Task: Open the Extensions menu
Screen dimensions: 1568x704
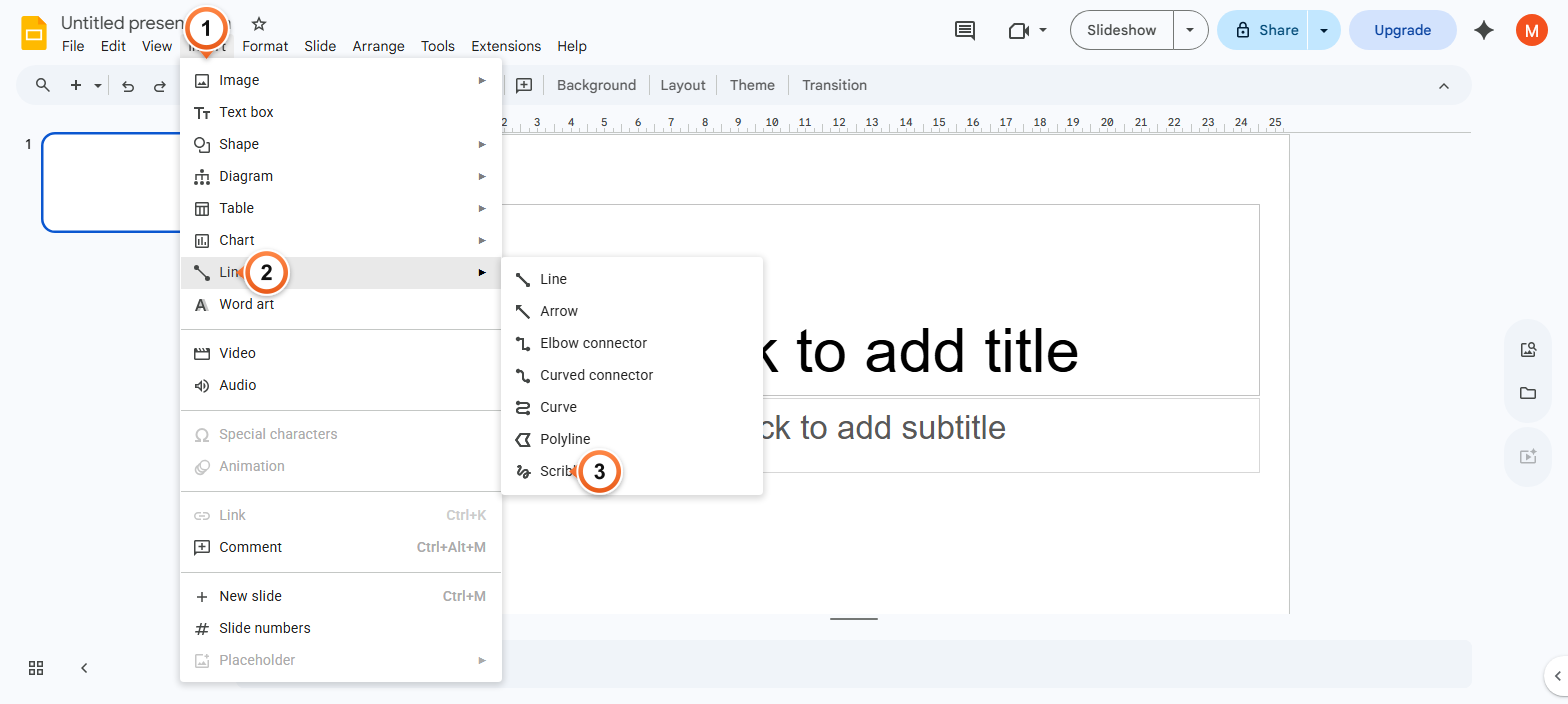Action: tap(506, 46)
